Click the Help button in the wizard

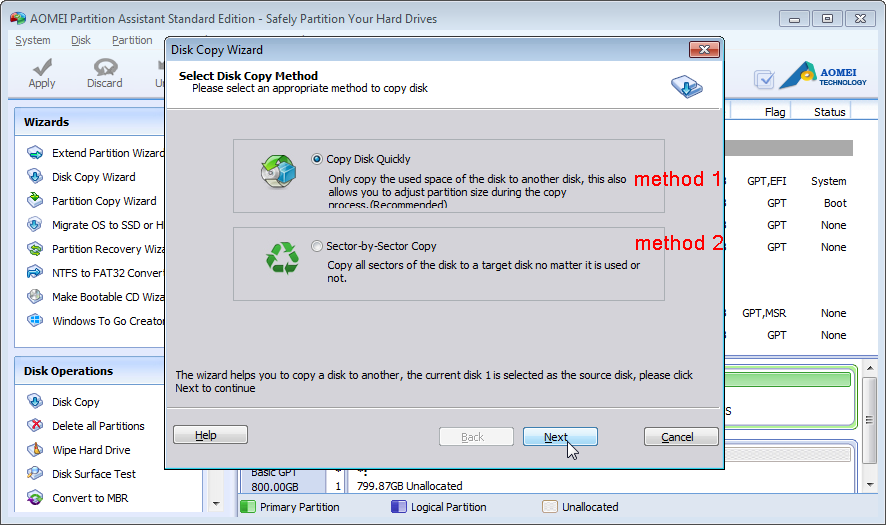[x=210, y=435]
